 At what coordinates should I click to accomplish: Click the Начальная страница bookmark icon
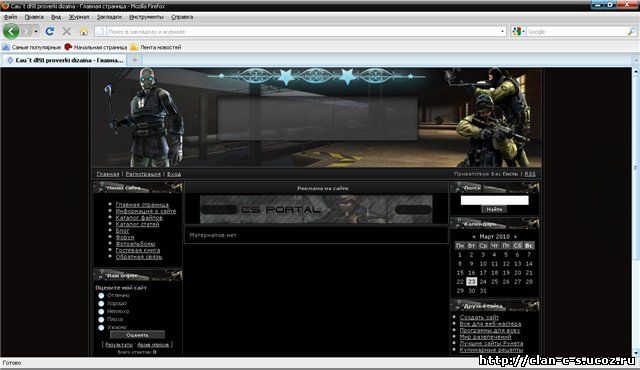point(68,47)
